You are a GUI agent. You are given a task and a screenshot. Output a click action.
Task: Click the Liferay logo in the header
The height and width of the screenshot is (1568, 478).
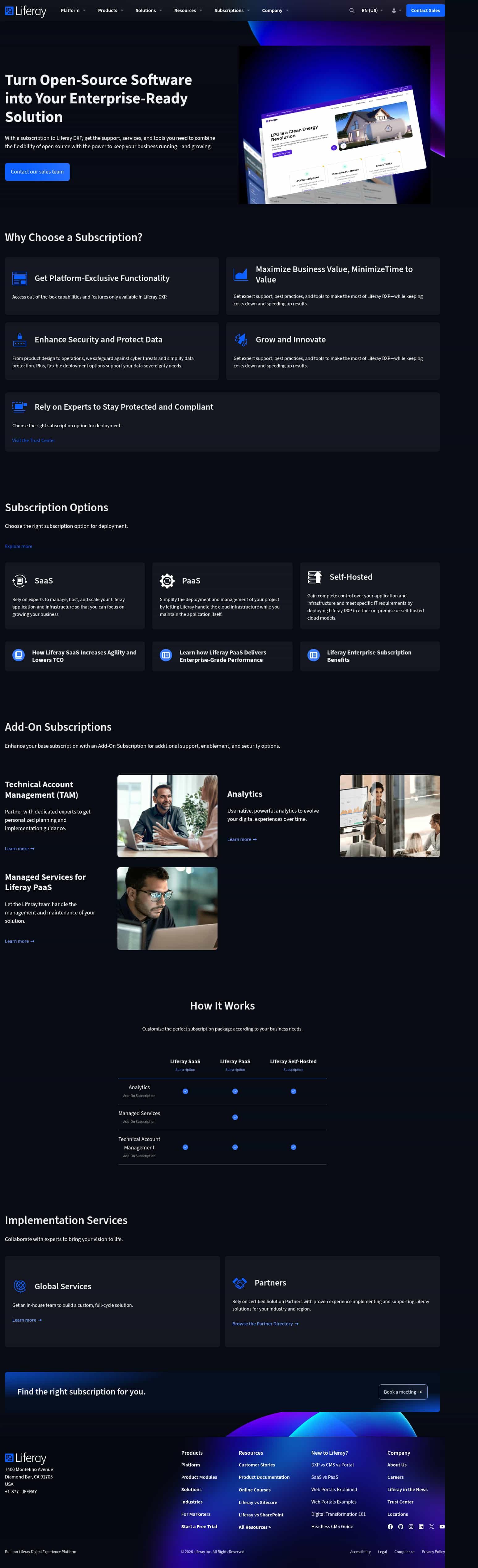[26, 11]
